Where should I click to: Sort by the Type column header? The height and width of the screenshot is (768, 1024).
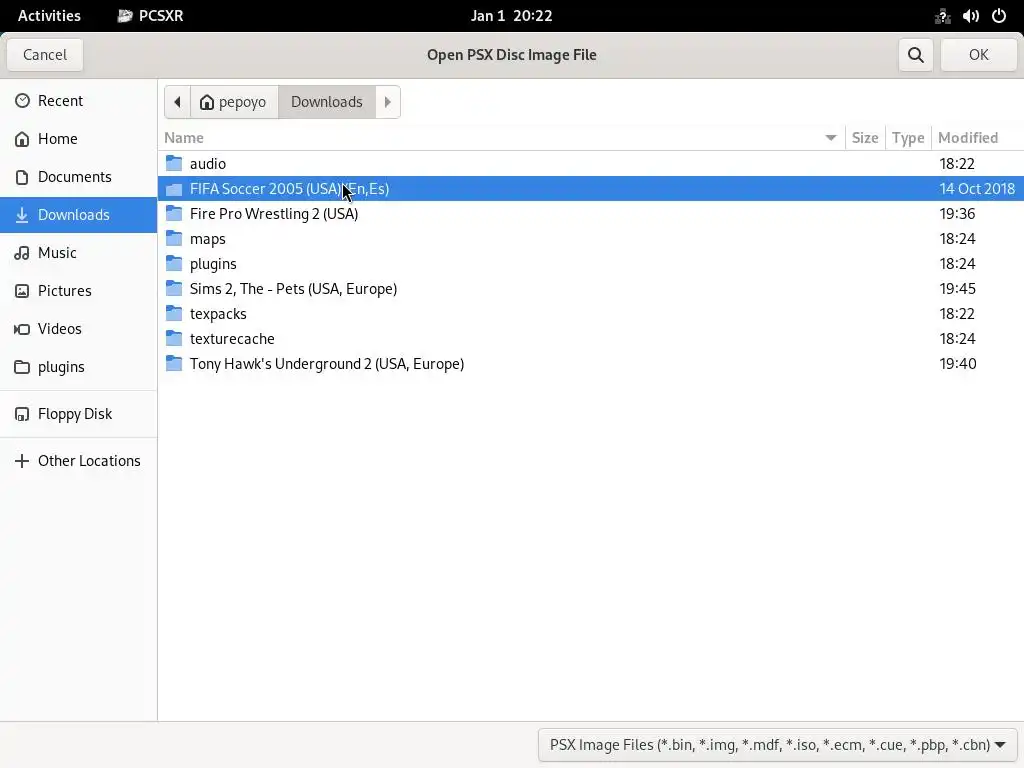908,138
